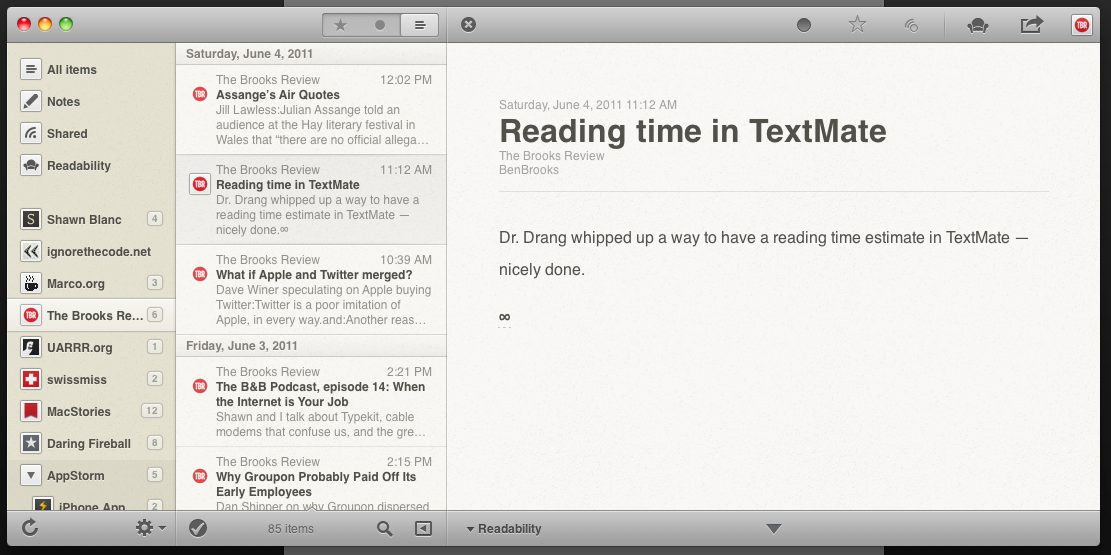Select Marco.org feed
1111x555 pixels.
[x=91, y=283]
